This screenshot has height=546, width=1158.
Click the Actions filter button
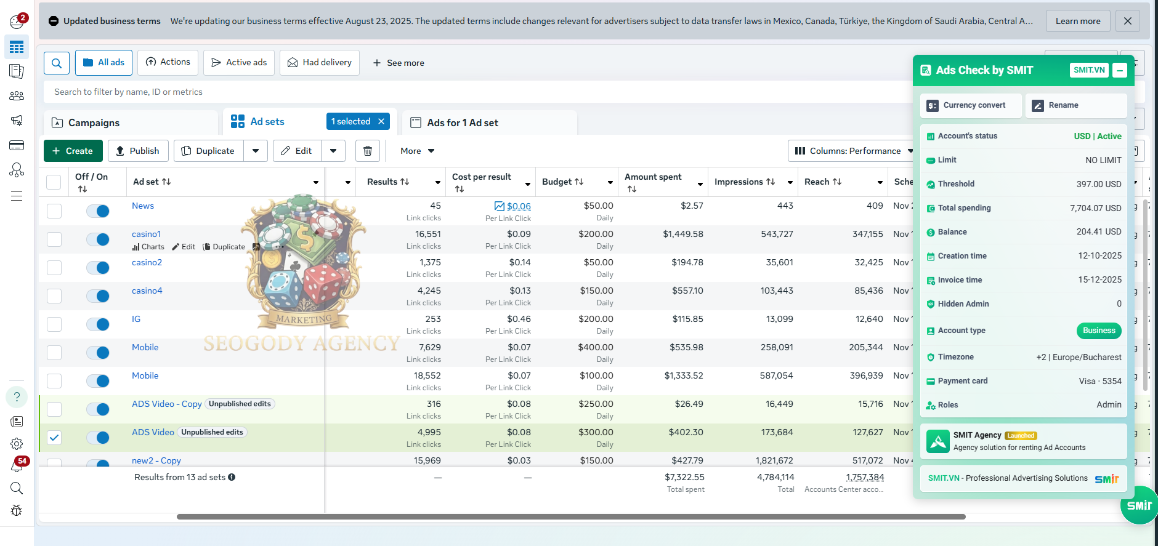click(x=168, y=63)
